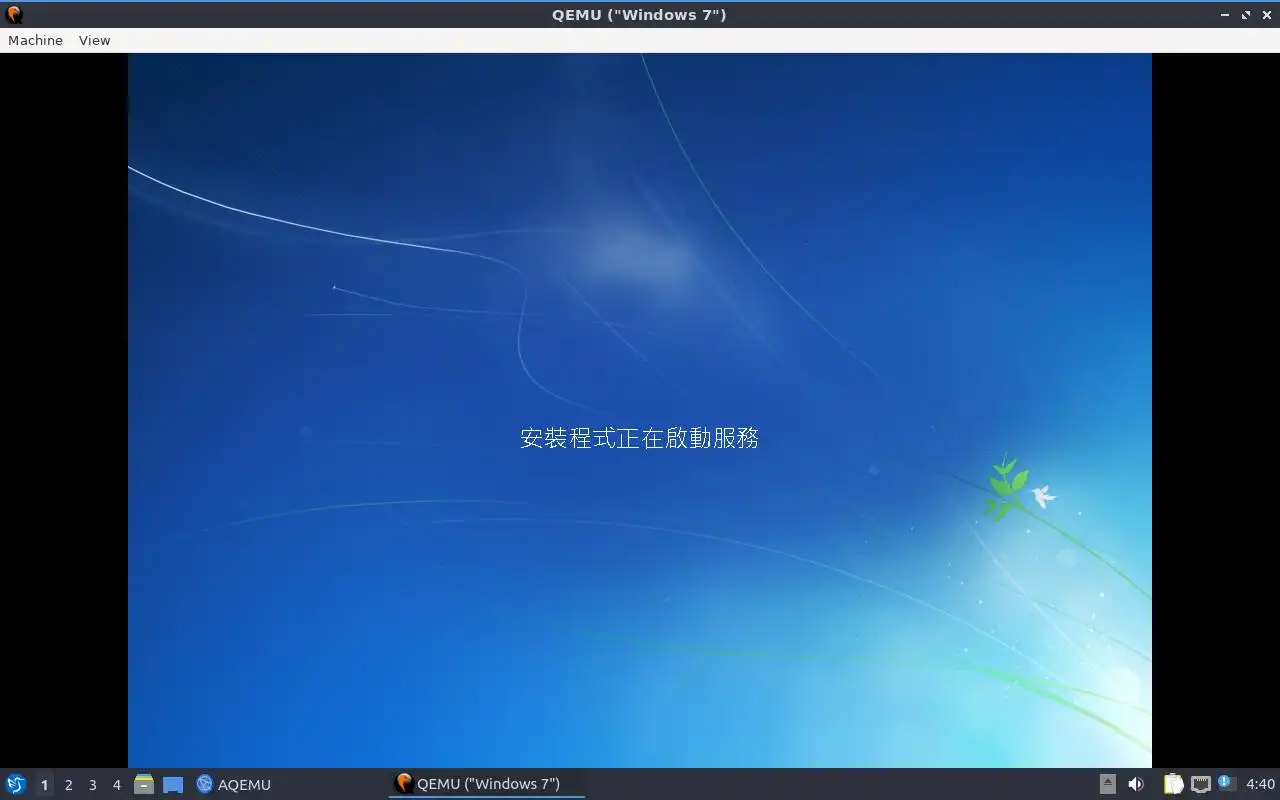Close the QEMU window
The image size is (1280, 800).
click(1266, 15)
